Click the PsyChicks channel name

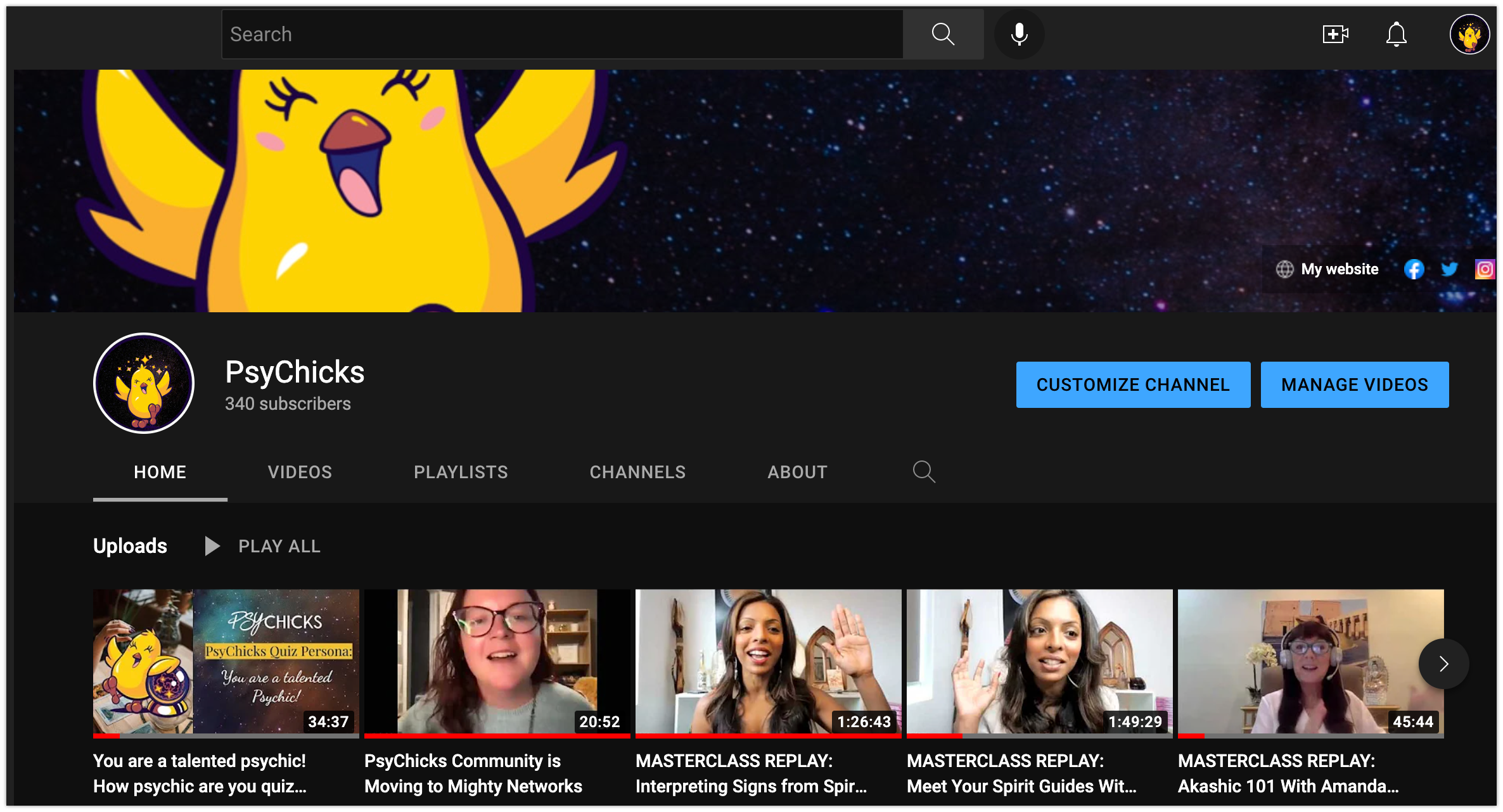pyautogui.click(x=295, y=372)
